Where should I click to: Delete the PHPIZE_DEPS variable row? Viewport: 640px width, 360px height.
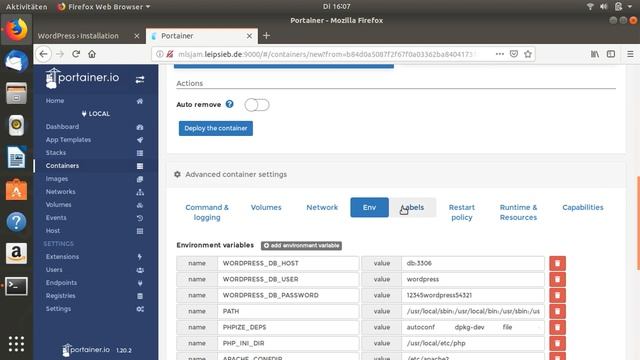click(557, 327)
